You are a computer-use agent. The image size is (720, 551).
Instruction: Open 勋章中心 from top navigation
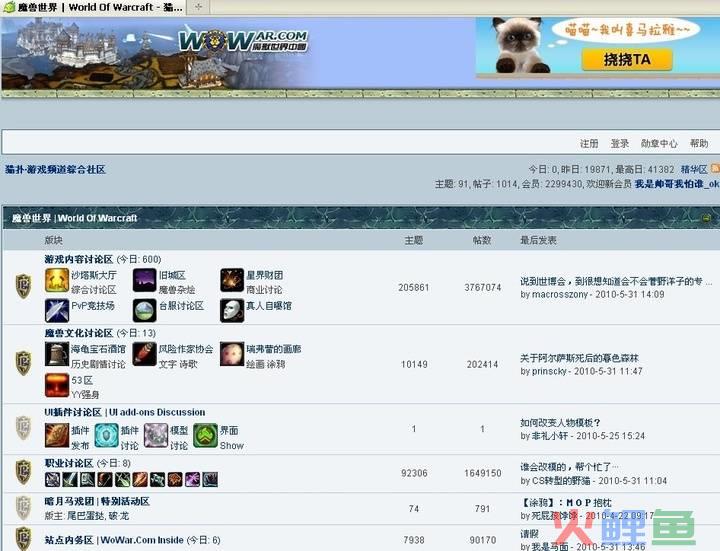pos(659,144)
